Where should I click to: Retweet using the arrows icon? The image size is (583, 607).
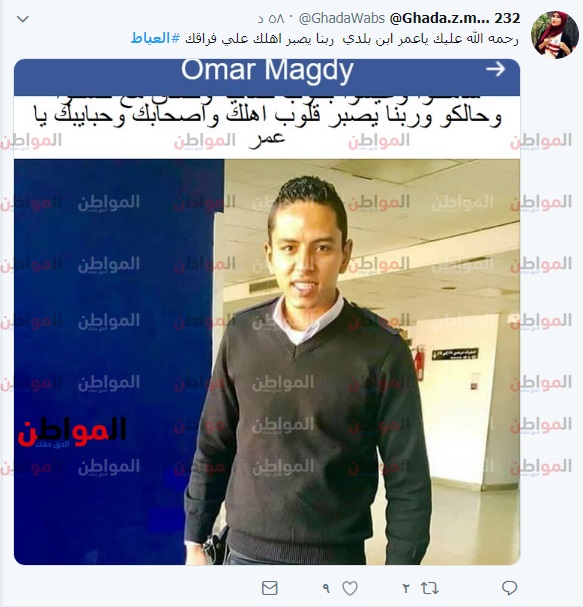(x=430, y=588)
